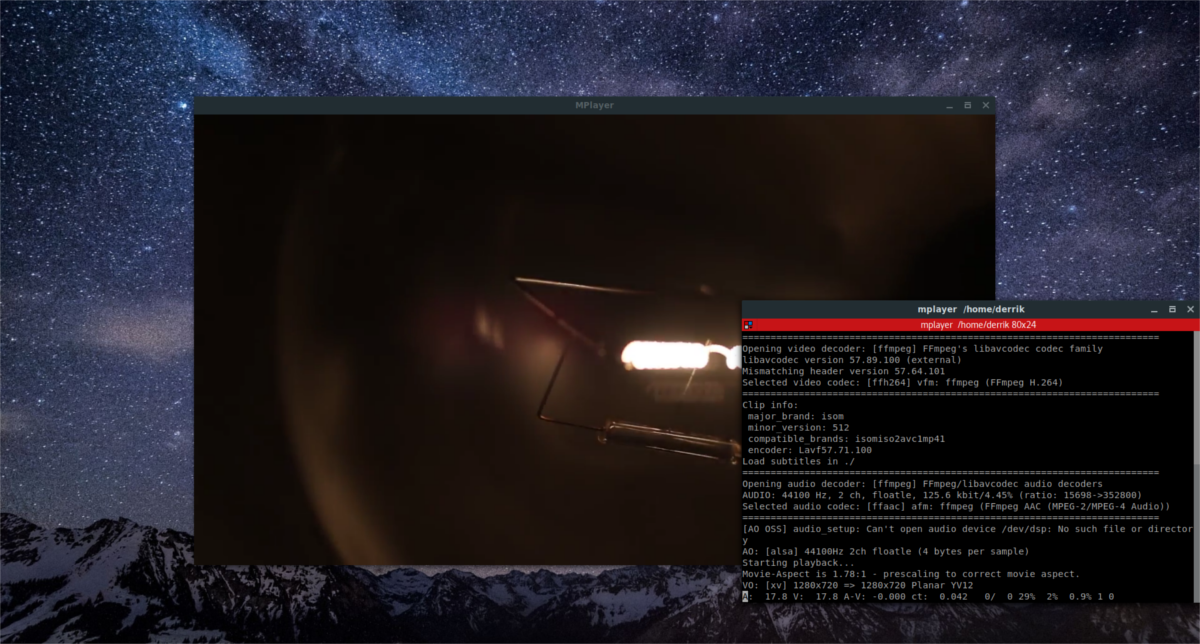This screenshot has height=644, width=1200.
Task: Close the mplayer /home/derrik terminal window
Action: click(x=1190, y=310)
